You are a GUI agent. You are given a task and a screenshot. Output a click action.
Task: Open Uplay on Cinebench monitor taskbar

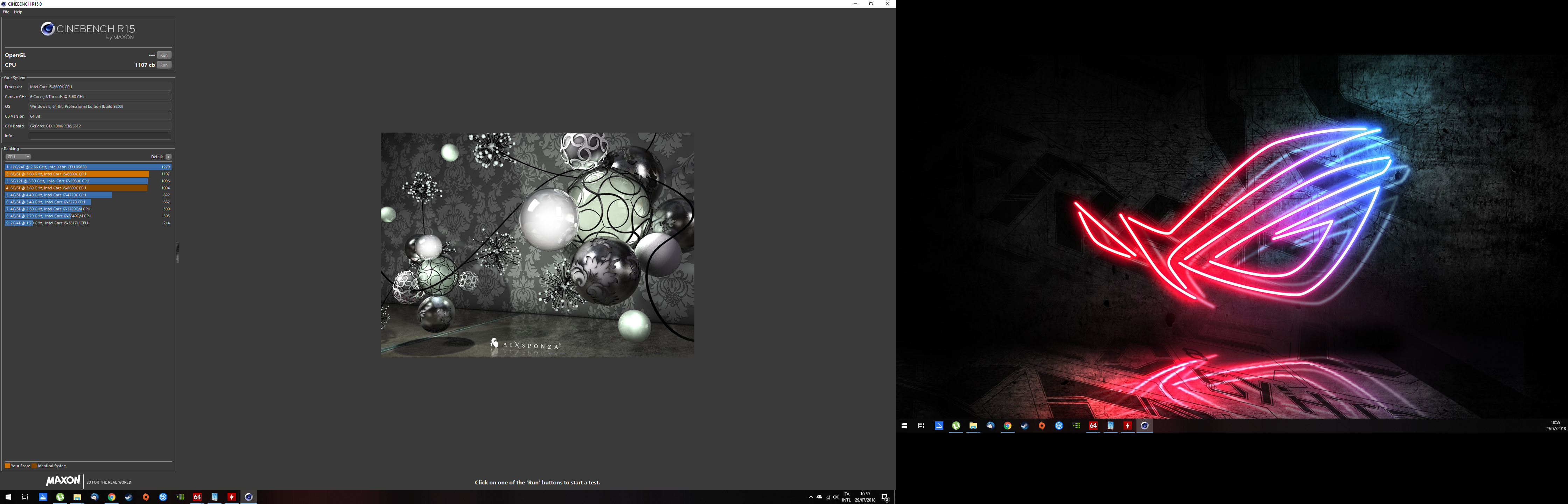(x=163, y=497)
